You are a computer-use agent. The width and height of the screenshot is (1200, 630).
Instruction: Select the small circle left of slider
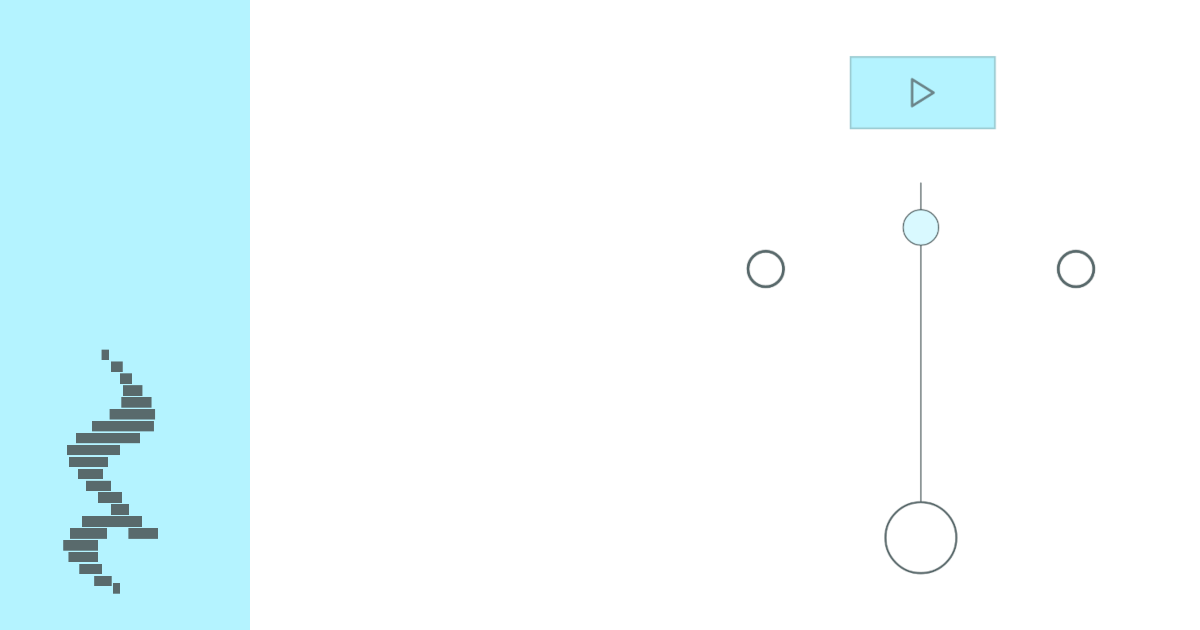766,269
